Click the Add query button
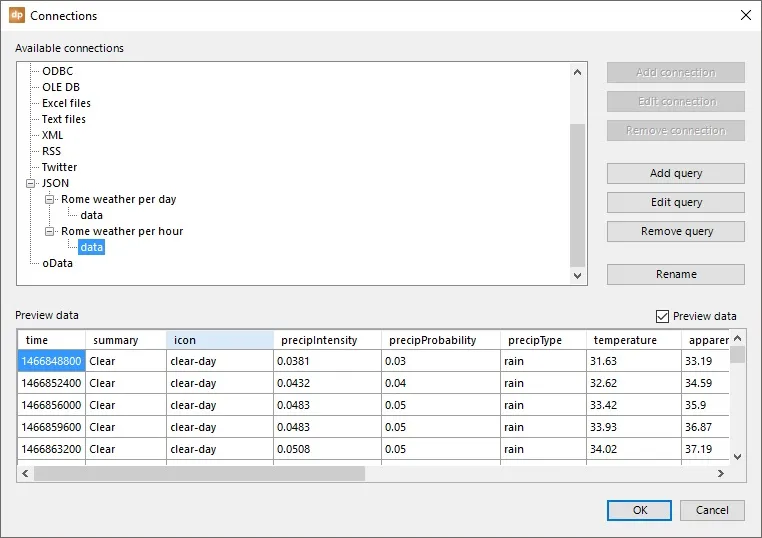Viewport: 762px width, 538px height. click(675, 174)
